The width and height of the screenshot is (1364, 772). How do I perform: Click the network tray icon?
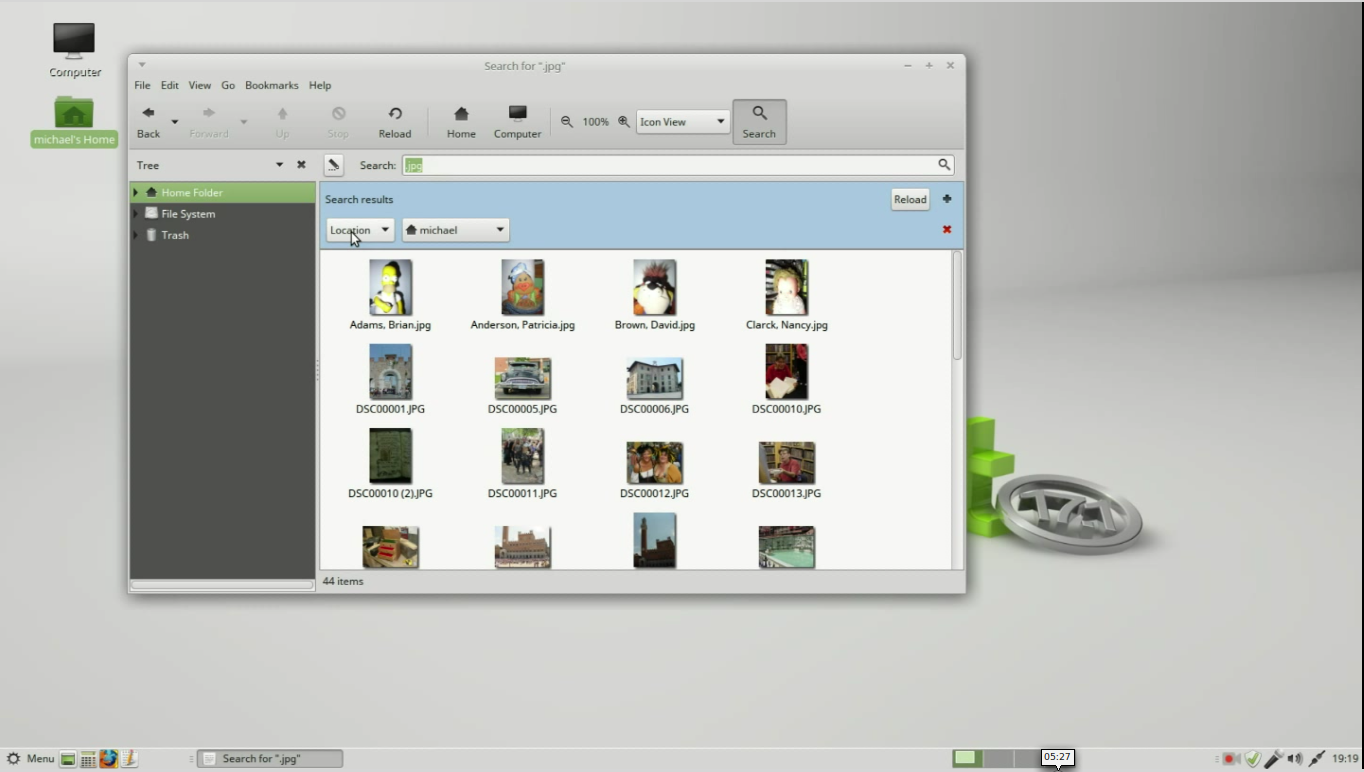[x=1317, y=759]
